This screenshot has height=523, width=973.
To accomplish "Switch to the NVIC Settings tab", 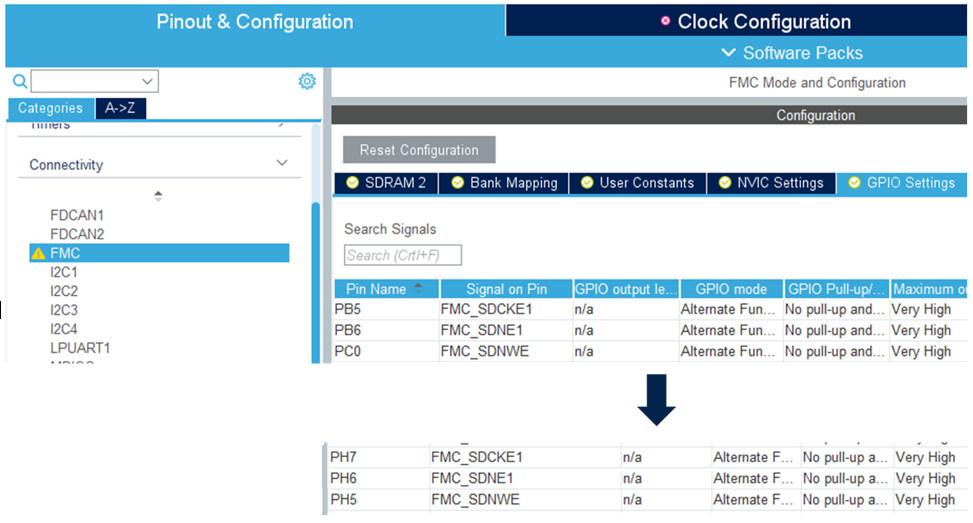I will [770, 183].
